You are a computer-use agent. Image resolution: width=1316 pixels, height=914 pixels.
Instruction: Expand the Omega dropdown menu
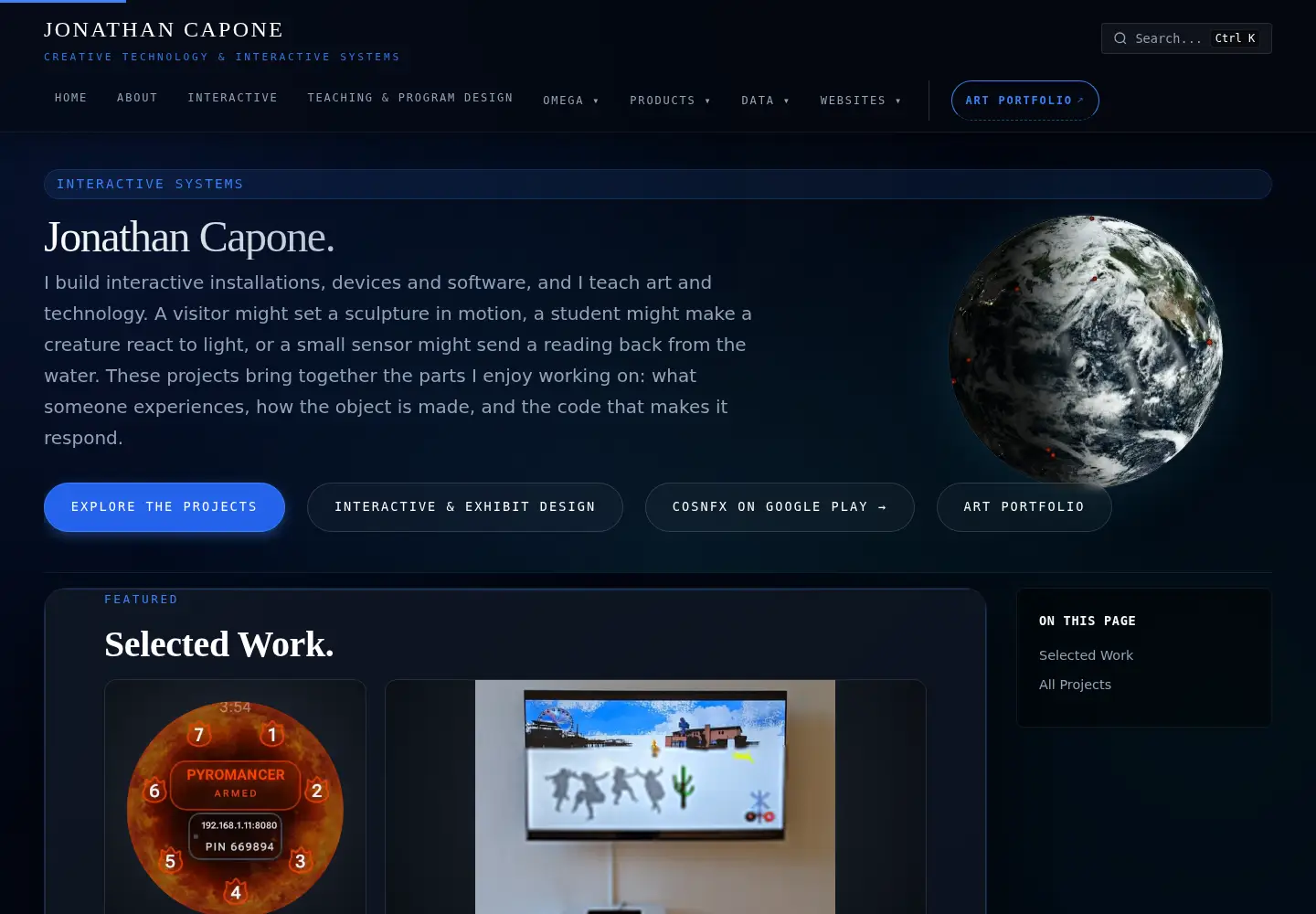coord(571,101)
